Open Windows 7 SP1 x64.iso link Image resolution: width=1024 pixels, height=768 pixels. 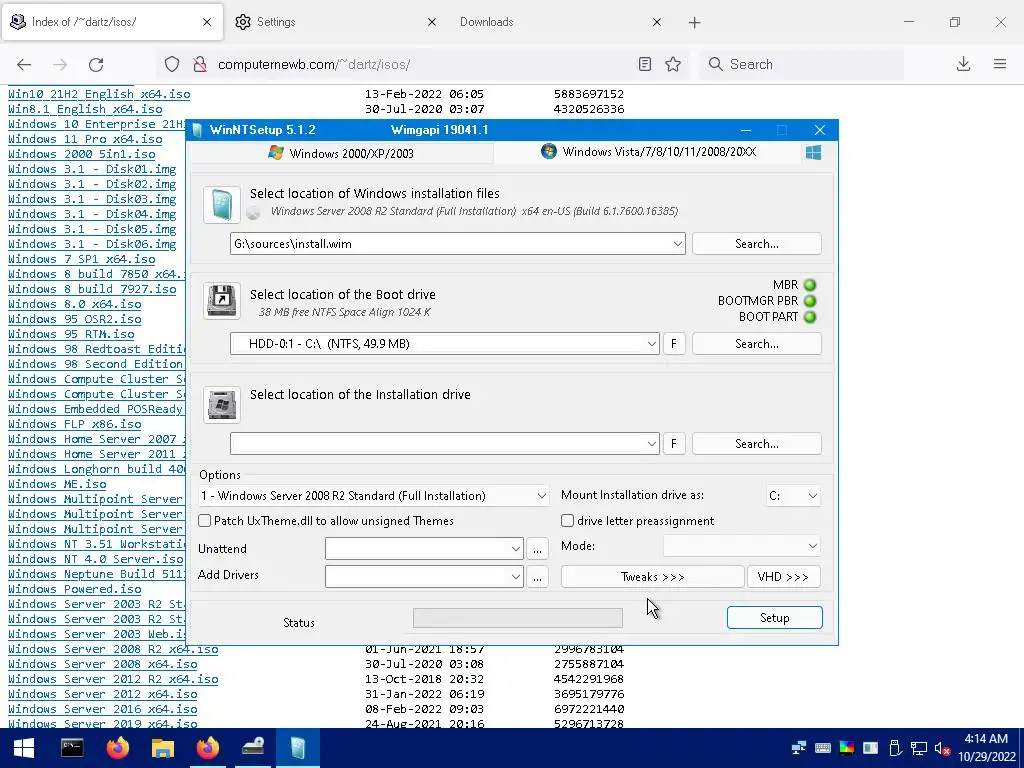(82, 259)
